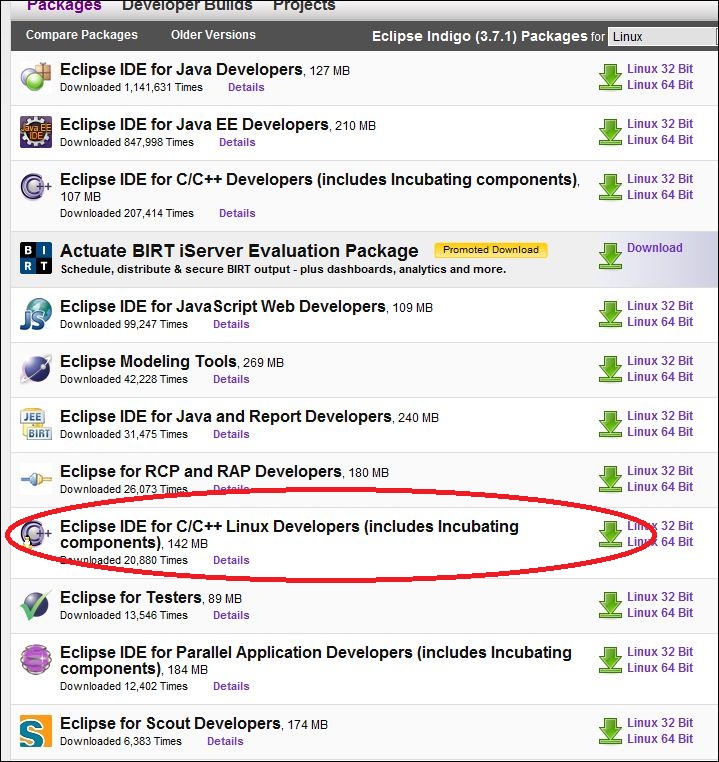
Task: Download Linux 32 Bit Java and Report Developers
Action: click(x=660, y=416)
